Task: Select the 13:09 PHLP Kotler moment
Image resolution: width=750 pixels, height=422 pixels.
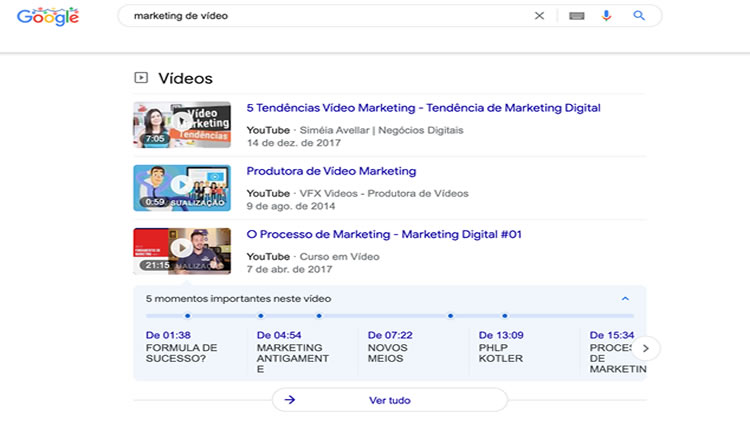Action: click(x=505, y=346)
